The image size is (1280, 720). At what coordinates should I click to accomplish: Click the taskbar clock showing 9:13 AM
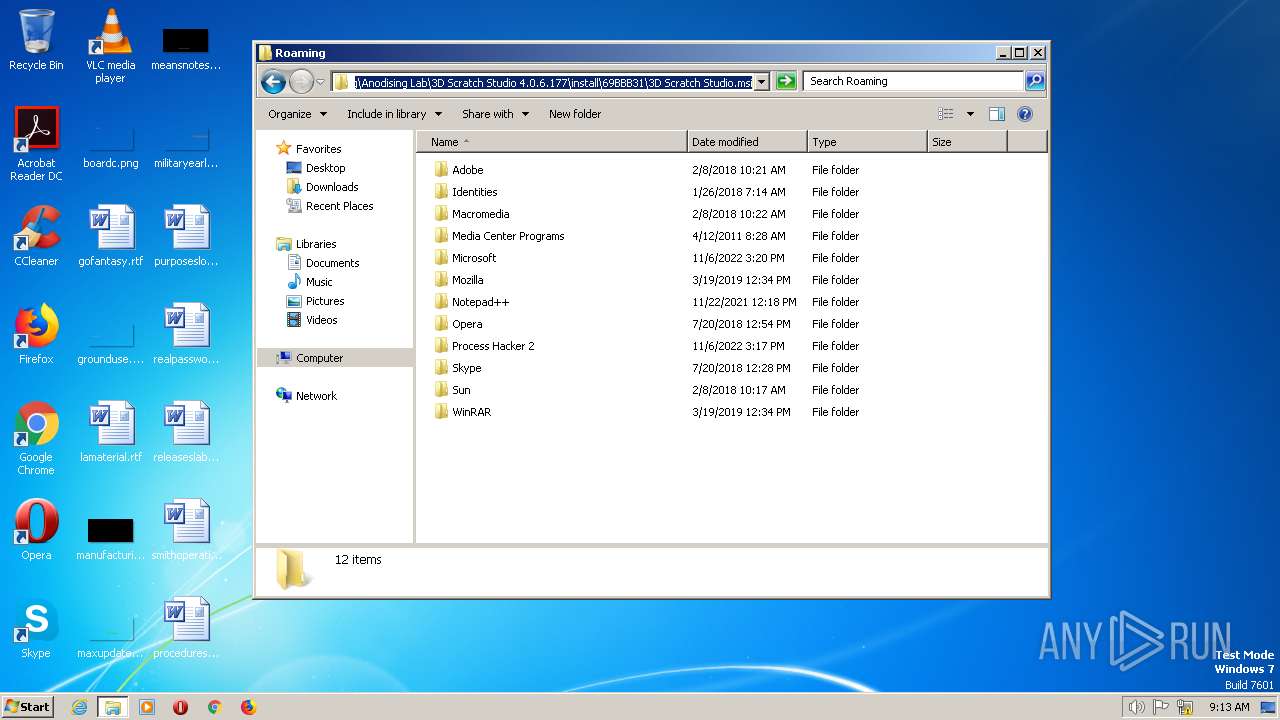click(1229, 707)
